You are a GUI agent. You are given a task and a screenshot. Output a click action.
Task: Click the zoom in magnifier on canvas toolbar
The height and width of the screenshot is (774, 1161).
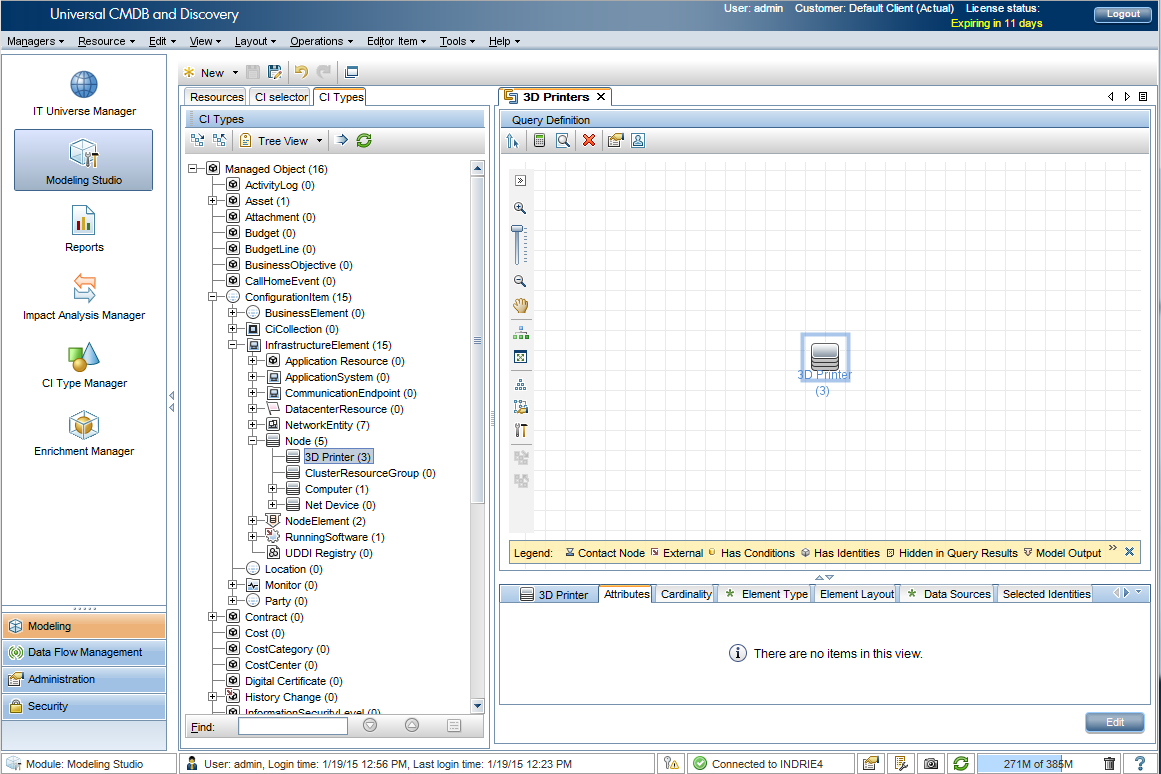(520, 208)
